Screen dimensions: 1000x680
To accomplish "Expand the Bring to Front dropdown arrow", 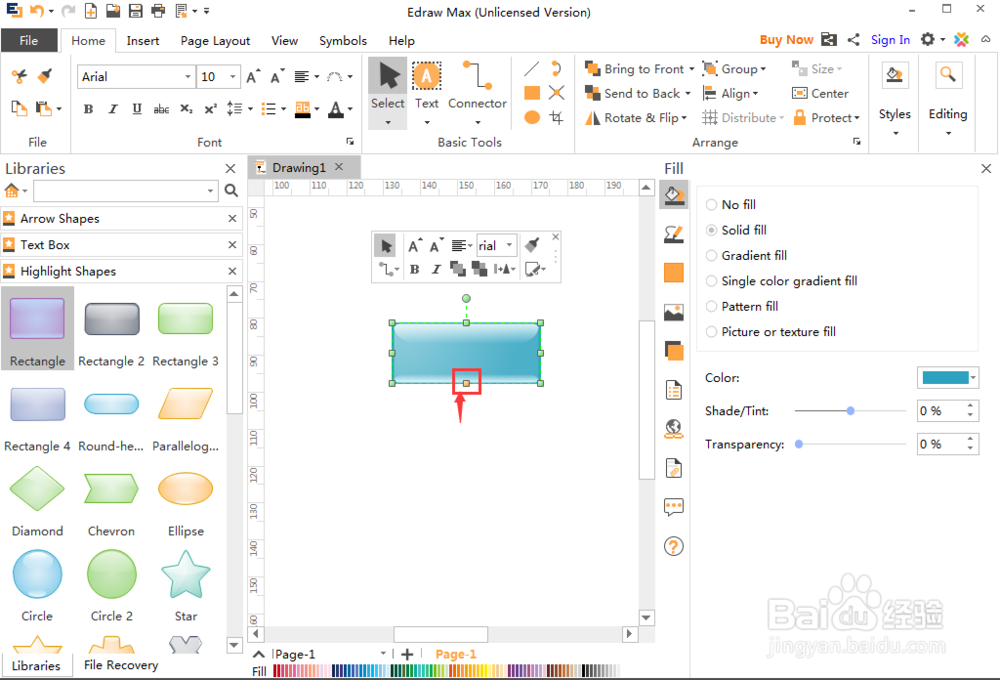I will click(692, 69).
